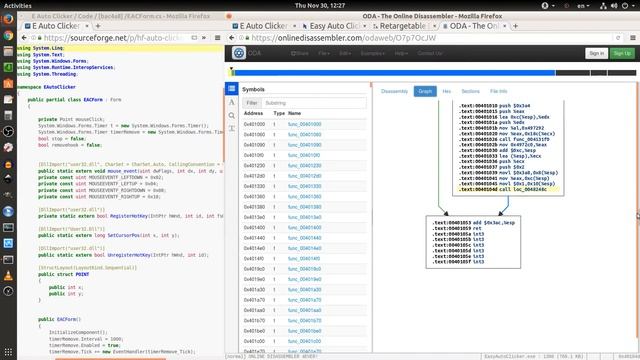This screenshot has width=640, height=360.
Task: Click the dark segment at end of navigation bar
Action: coord(622,73)
